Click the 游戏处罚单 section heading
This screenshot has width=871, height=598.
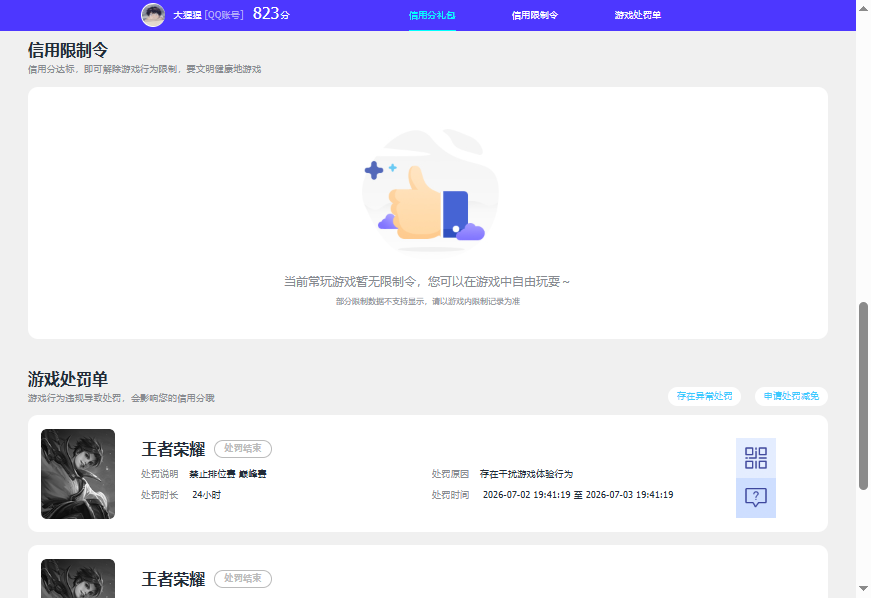68,379
